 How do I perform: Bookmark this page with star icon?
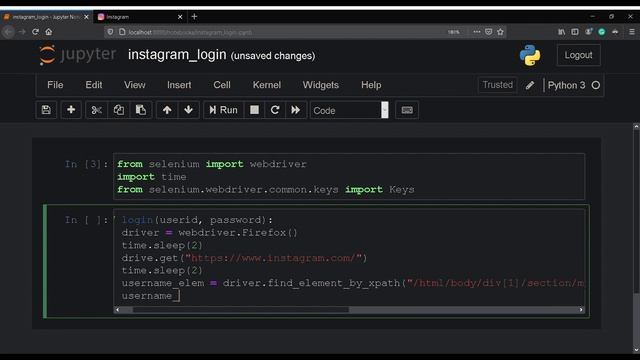tap(500, 32)
